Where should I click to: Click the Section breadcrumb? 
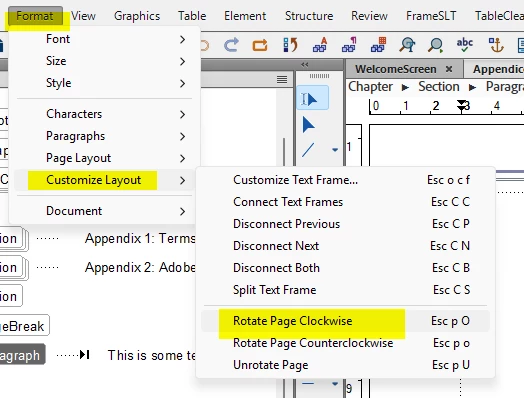point(439,87)
